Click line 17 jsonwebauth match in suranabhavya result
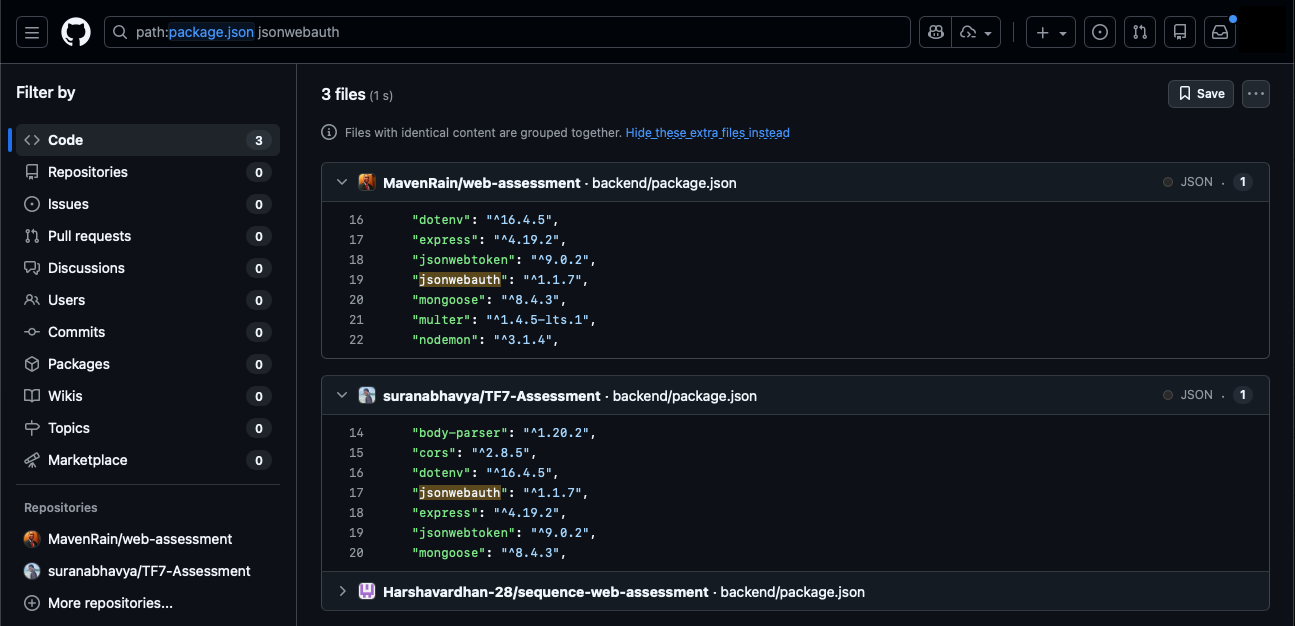The width and height of the screenshot is (1295, 626). [459, 493]
